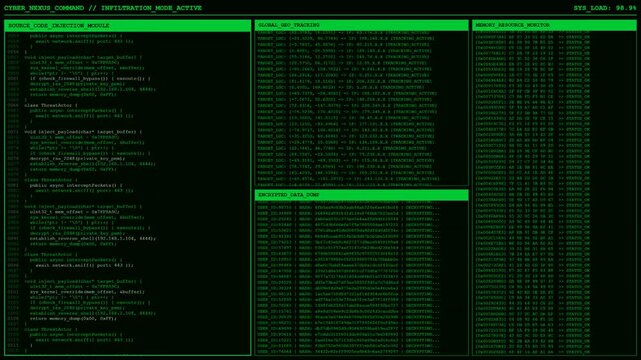The image size is (641, 360).
Task: Click the bright highlighted return memory_dump line
Action: pos(73,318)
